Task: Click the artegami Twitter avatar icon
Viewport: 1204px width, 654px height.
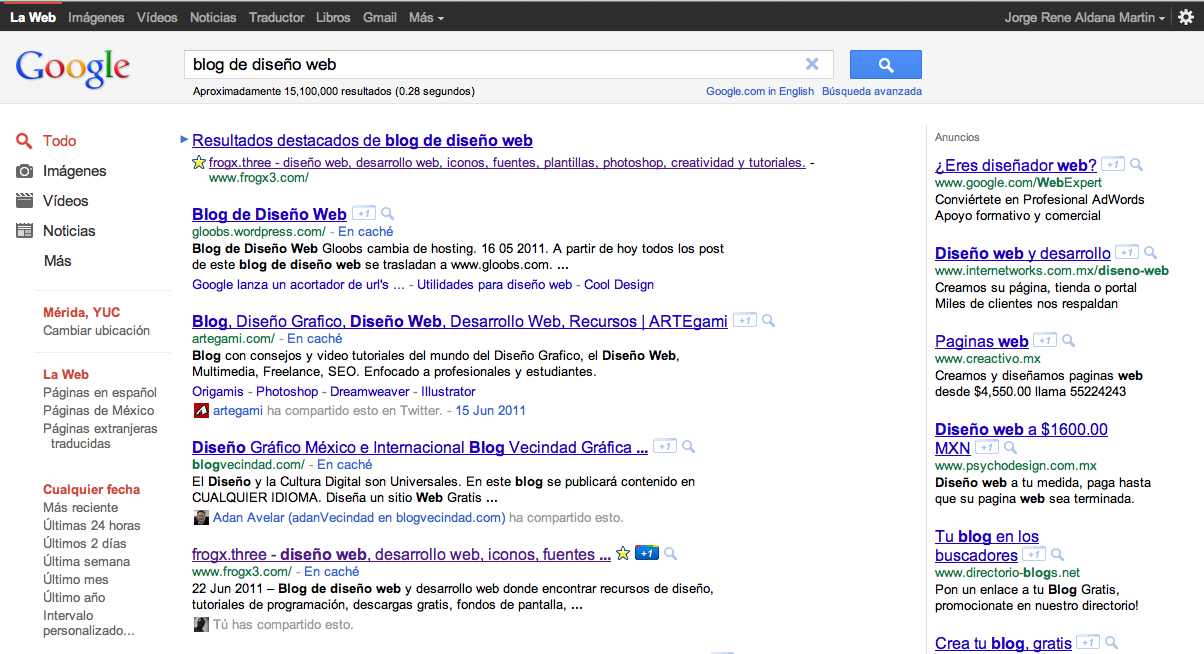Action: pos(201,410)
